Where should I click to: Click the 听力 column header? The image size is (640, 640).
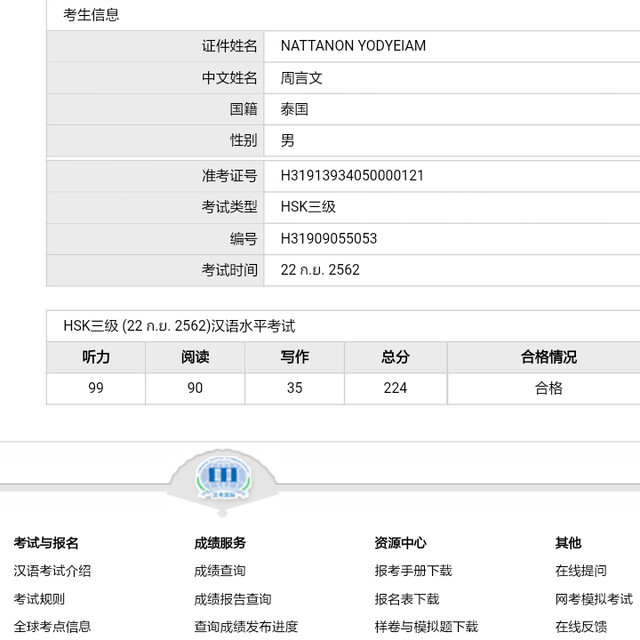(x=96, y=357)
